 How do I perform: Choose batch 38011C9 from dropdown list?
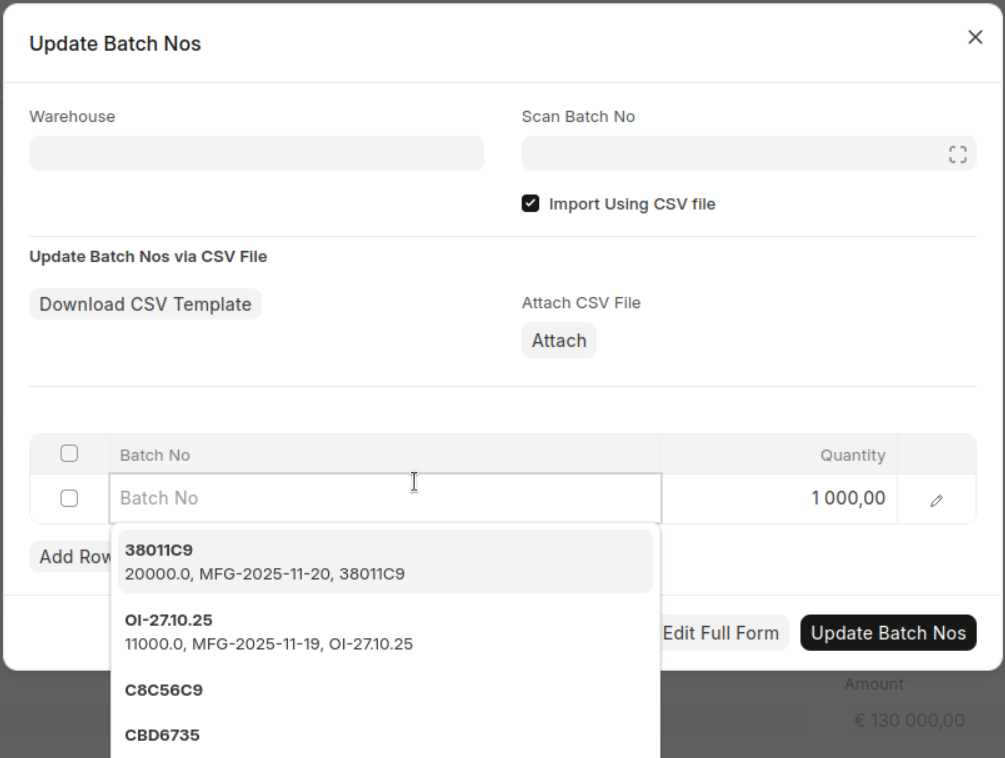pos(385,561)
